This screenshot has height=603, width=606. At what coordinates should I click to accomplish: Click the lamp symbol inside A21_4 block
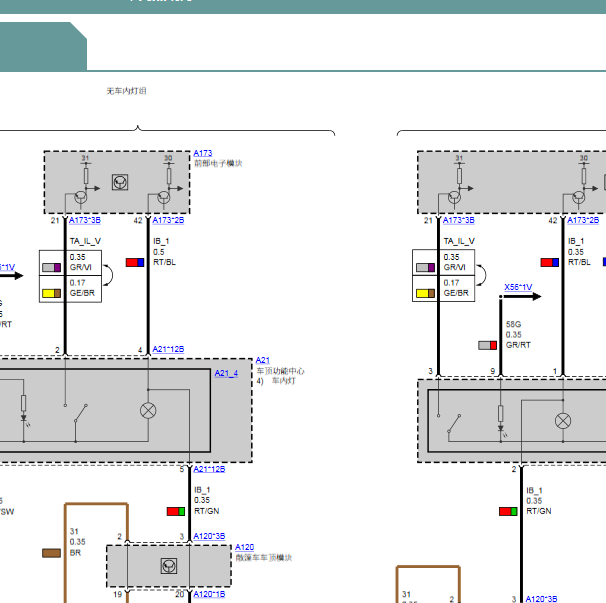(148, 411)
